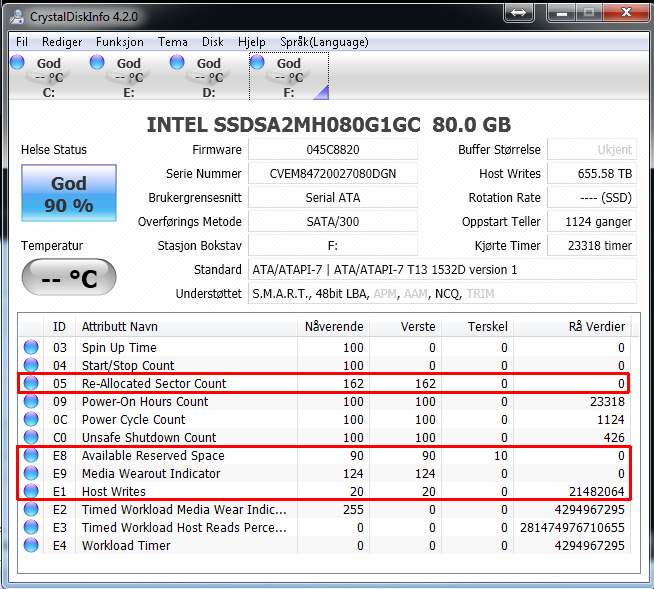654x589 pixels.
Task: Click the Standard ATA/ATAPI-7 field
Action: pos(443,269)
